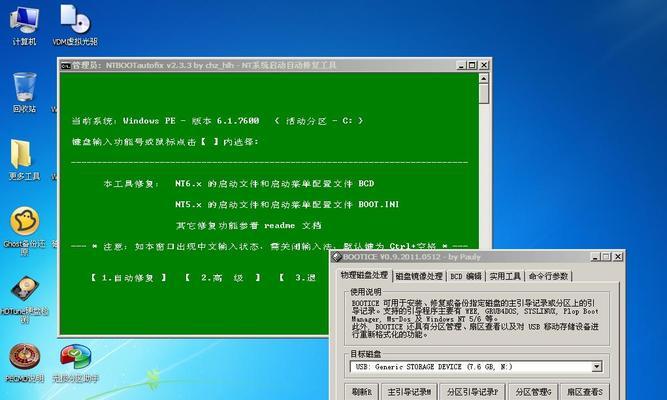The width and height of the screenshot is (667, 400).
Task: Click the console scrollbar up arrow
Action: [484, 78]
